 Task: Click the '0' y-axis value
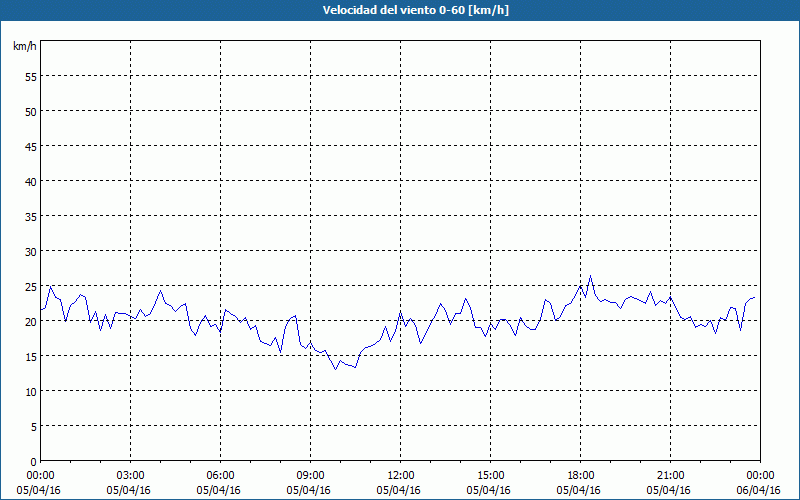(34, 462)
